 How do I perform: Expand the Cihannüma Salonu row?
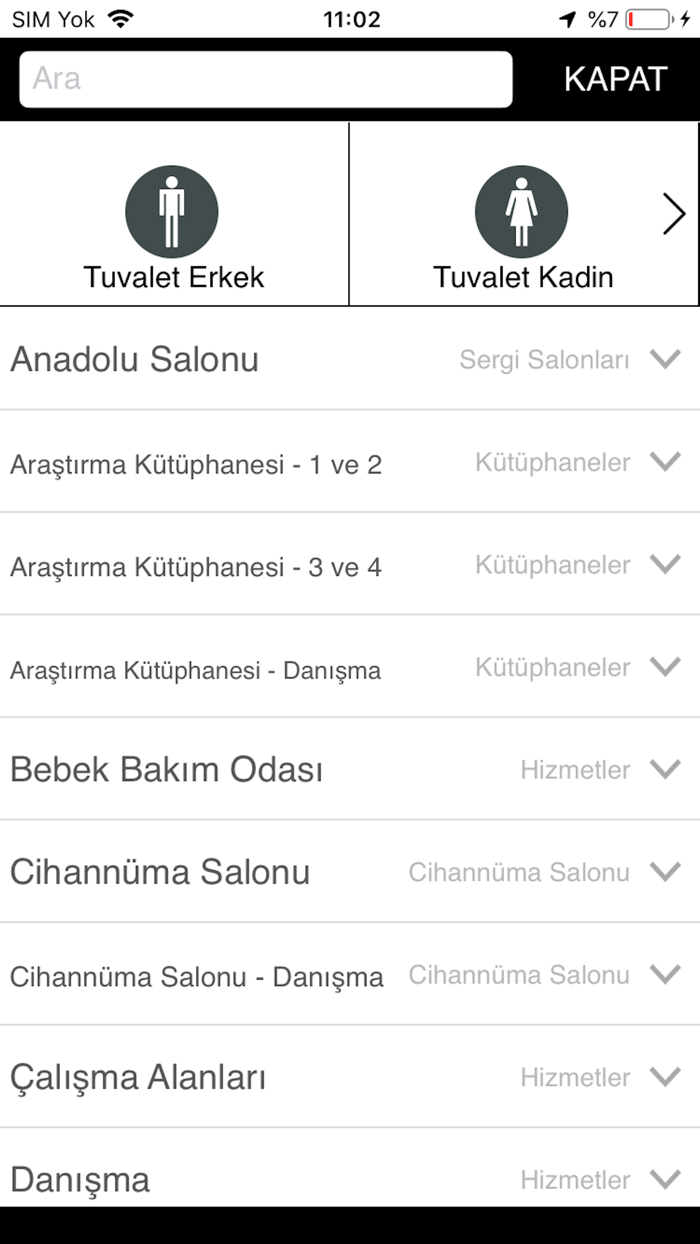[664, 871]
